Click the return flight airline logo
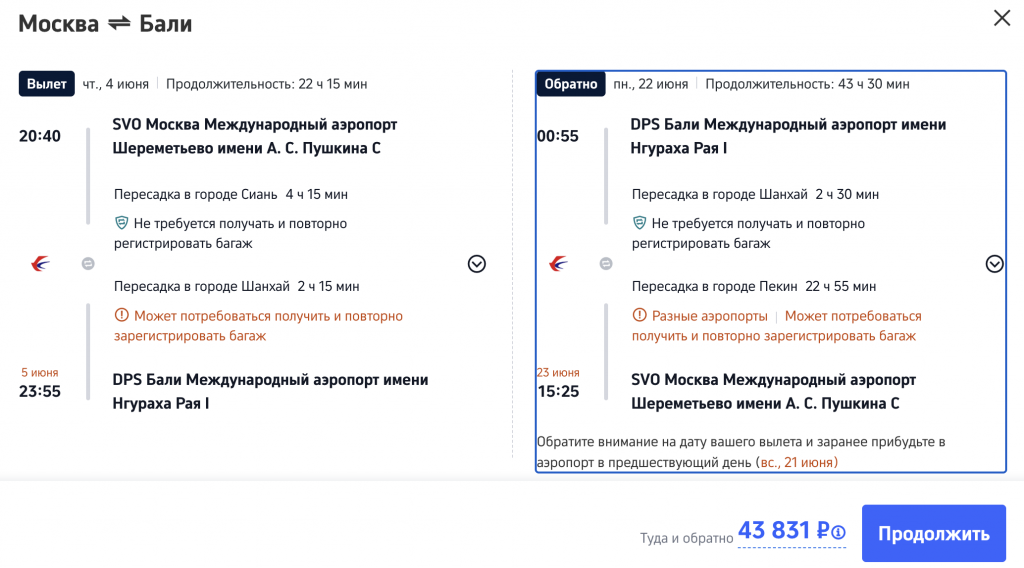The height and width of the screenshot is (568, 1024). [x=558, y=264]
